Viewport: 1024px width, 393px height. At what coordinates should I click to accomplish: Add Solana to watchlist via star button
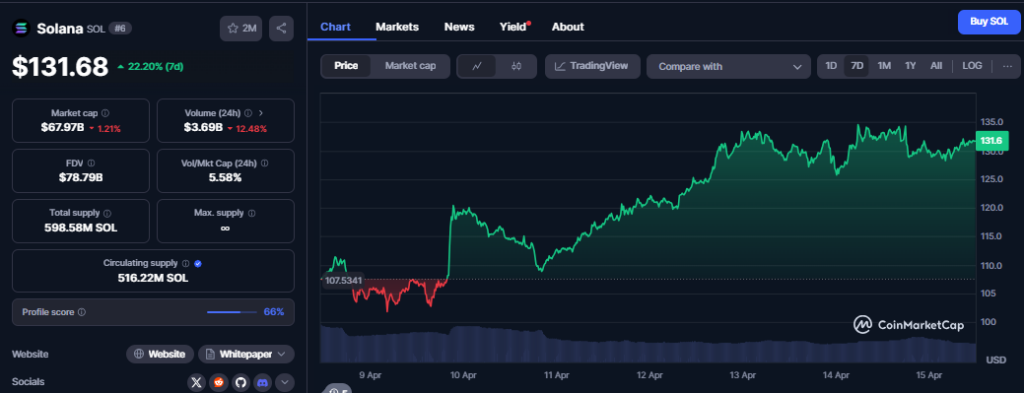pyautogui.click(x=241, y=29)
